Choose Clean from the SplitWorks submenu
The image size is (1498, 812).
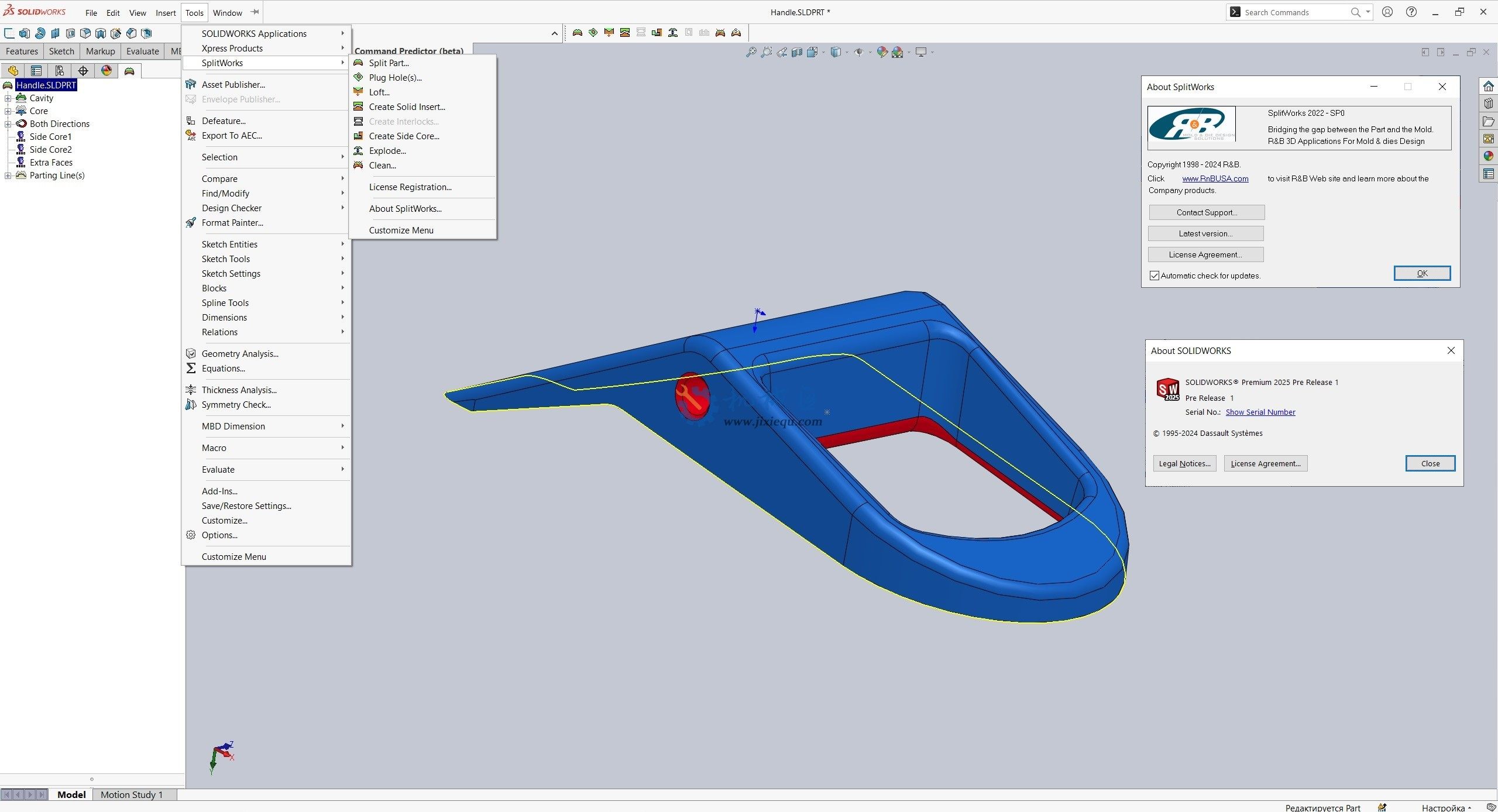pos(382,165)
